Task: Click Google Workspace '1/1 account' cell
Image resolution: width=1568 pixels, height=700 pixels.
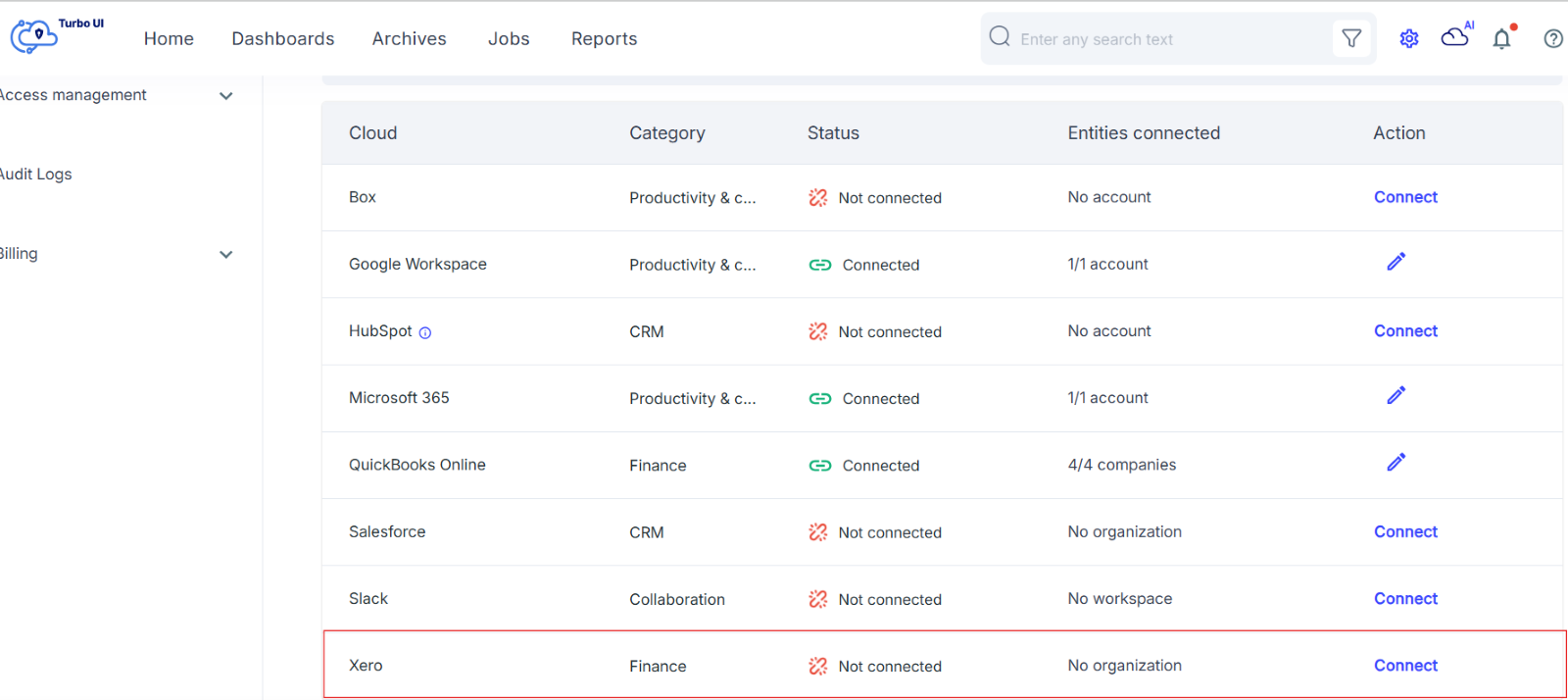Action: (1108, 264)
